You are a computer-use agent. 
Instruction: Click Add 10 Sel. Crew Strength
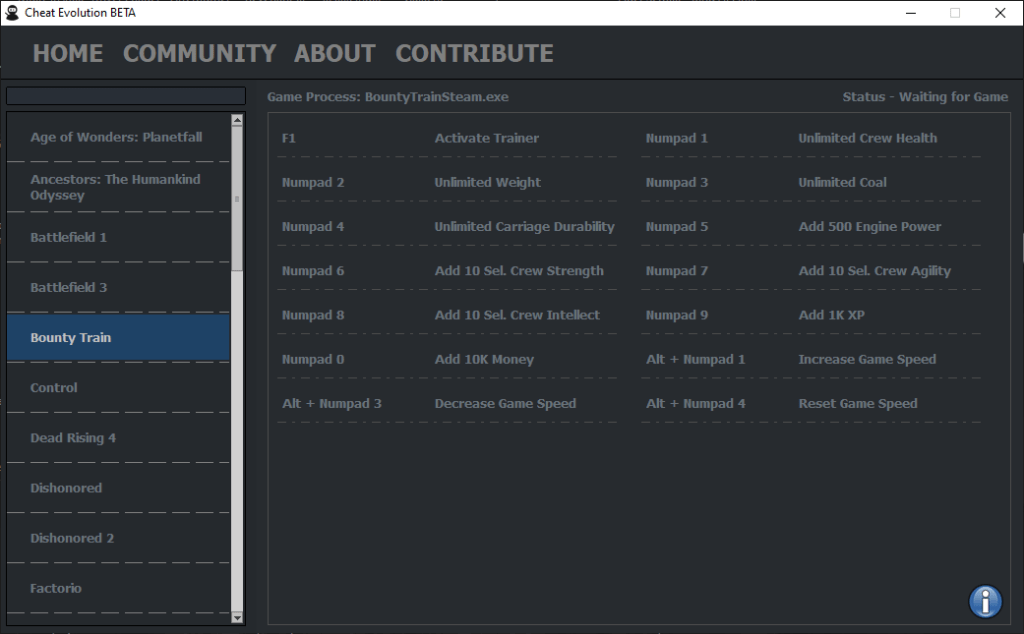519,270
